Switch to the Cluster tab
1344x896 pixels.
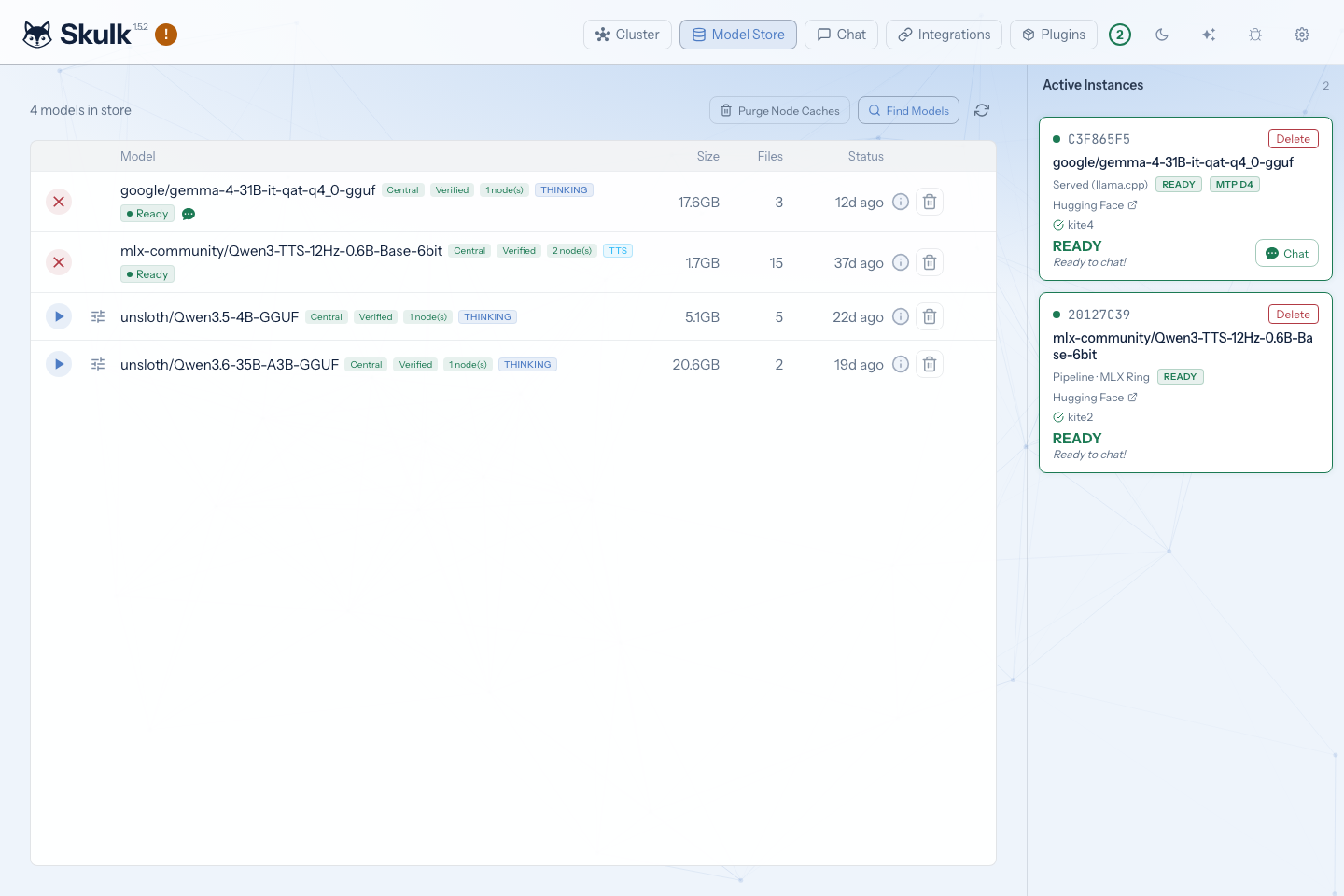627,35
